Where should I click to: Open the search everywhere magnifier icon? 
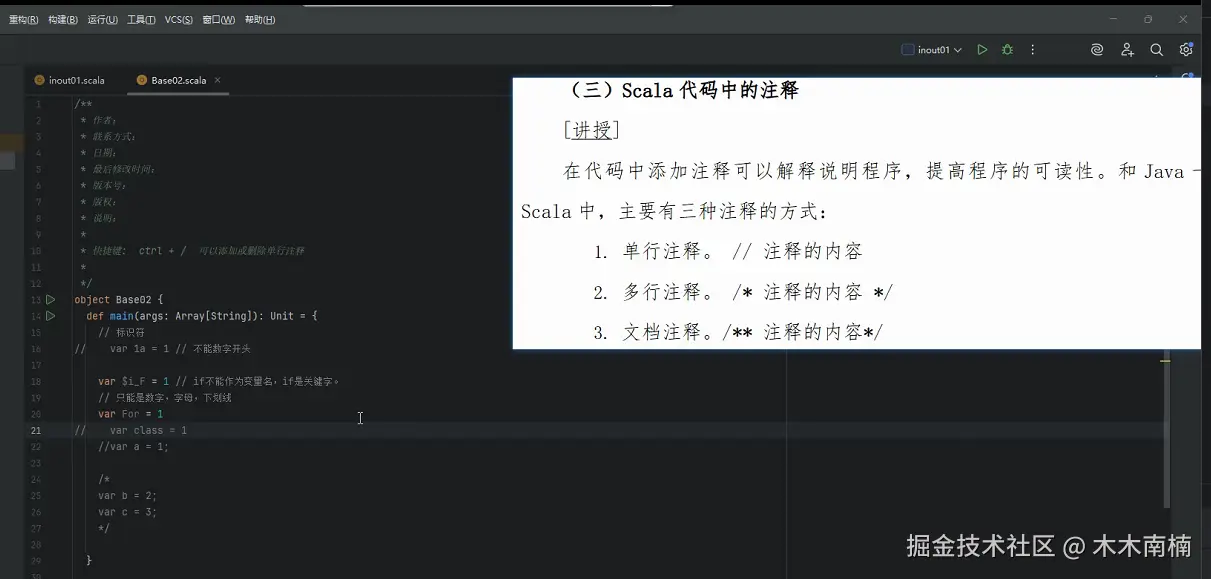click(x=1156, y=48)
